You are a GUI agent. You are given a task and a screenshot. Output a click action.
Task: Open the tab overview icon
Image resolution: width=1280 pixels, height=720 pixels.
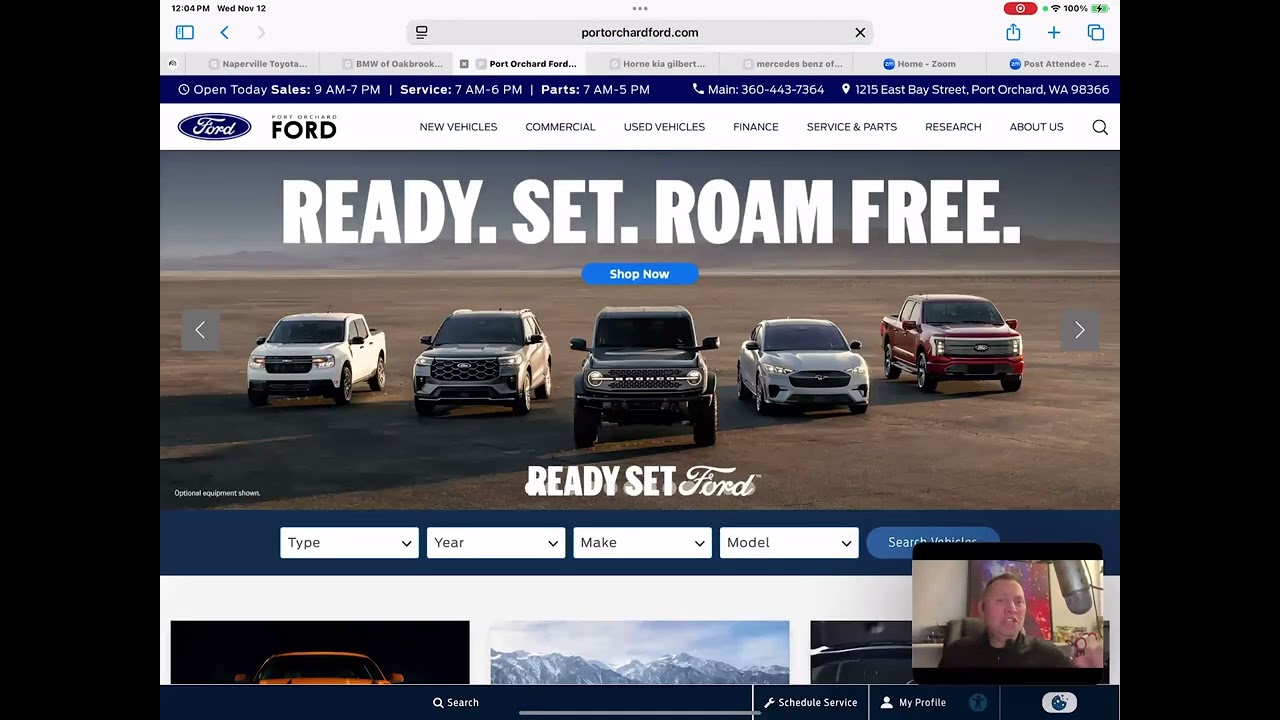(1096, 32)
